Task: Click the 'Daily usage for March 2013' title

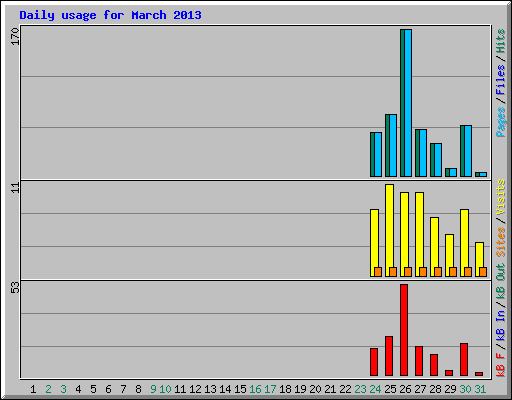Action: pyautogui.click(x=110, y=15)
